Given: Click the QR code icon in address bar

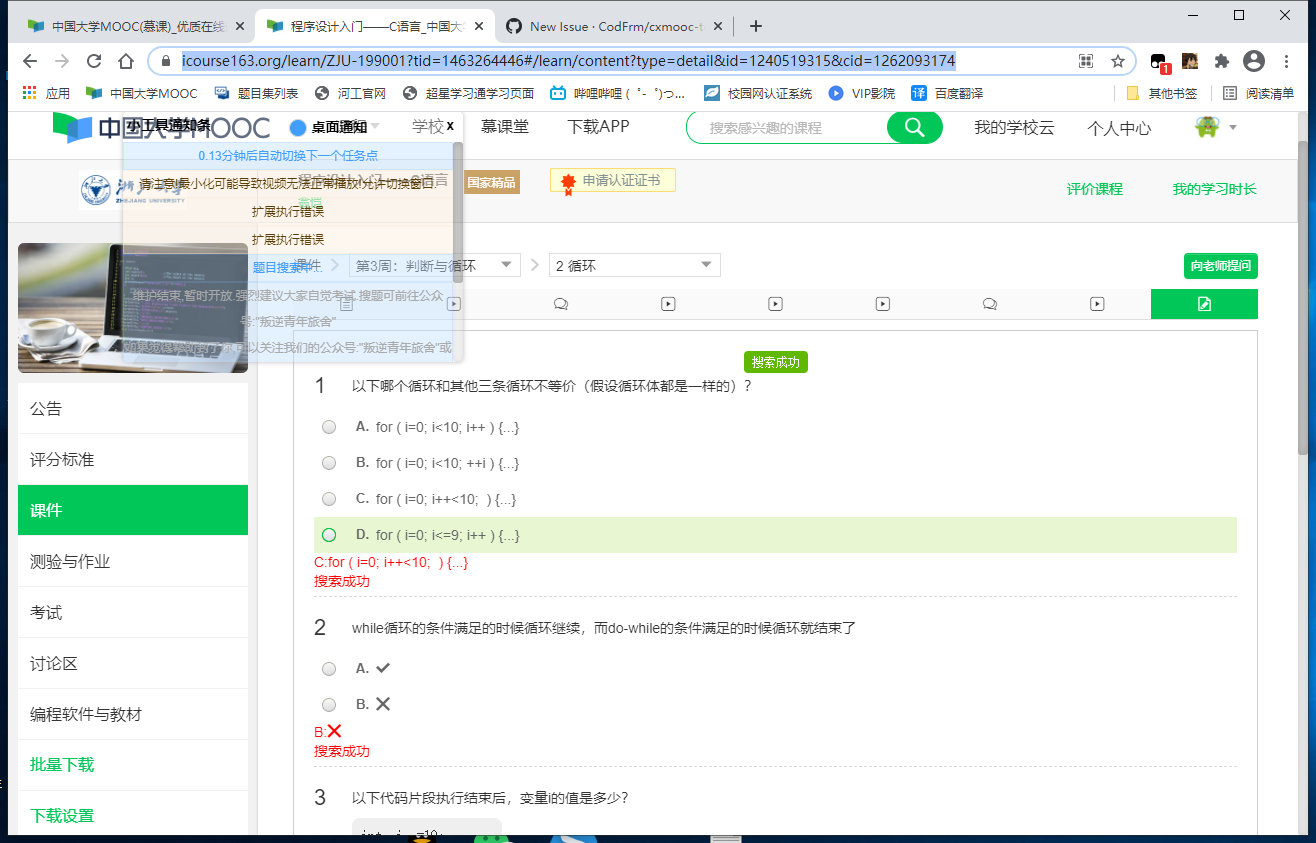Looking at the screenshot, I should tap(1086, 61).
